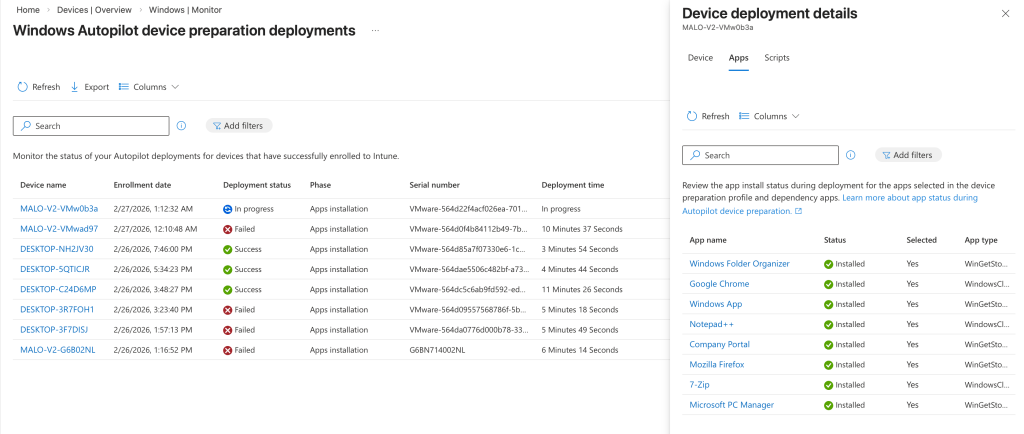Click the info icon beside panel search
The width and height of the screenshot is (1024, 434).
[850, 155]
